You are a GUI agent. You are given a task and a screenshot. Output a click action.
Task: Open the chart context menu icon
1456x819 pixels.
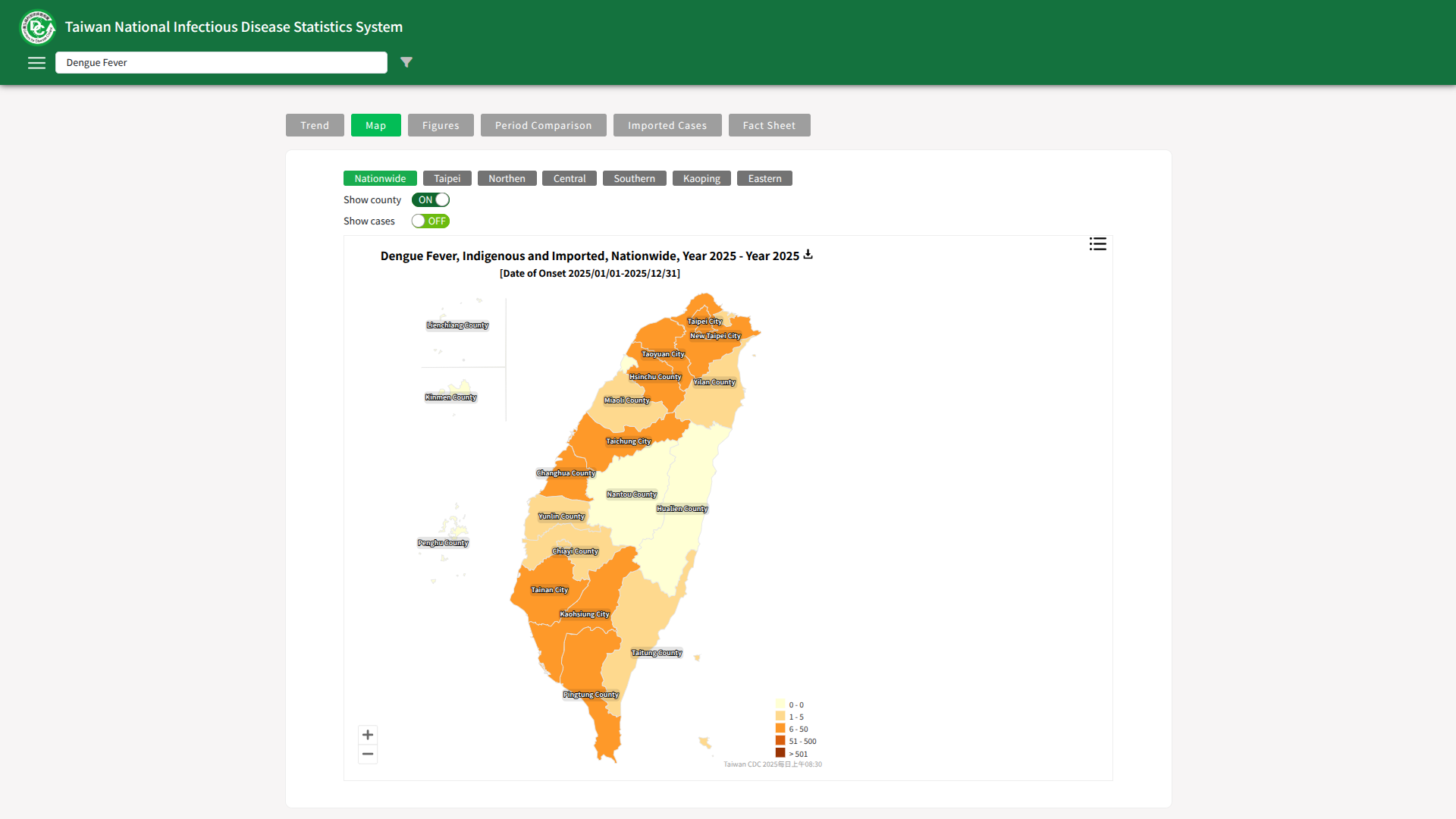click(1097, 244)
